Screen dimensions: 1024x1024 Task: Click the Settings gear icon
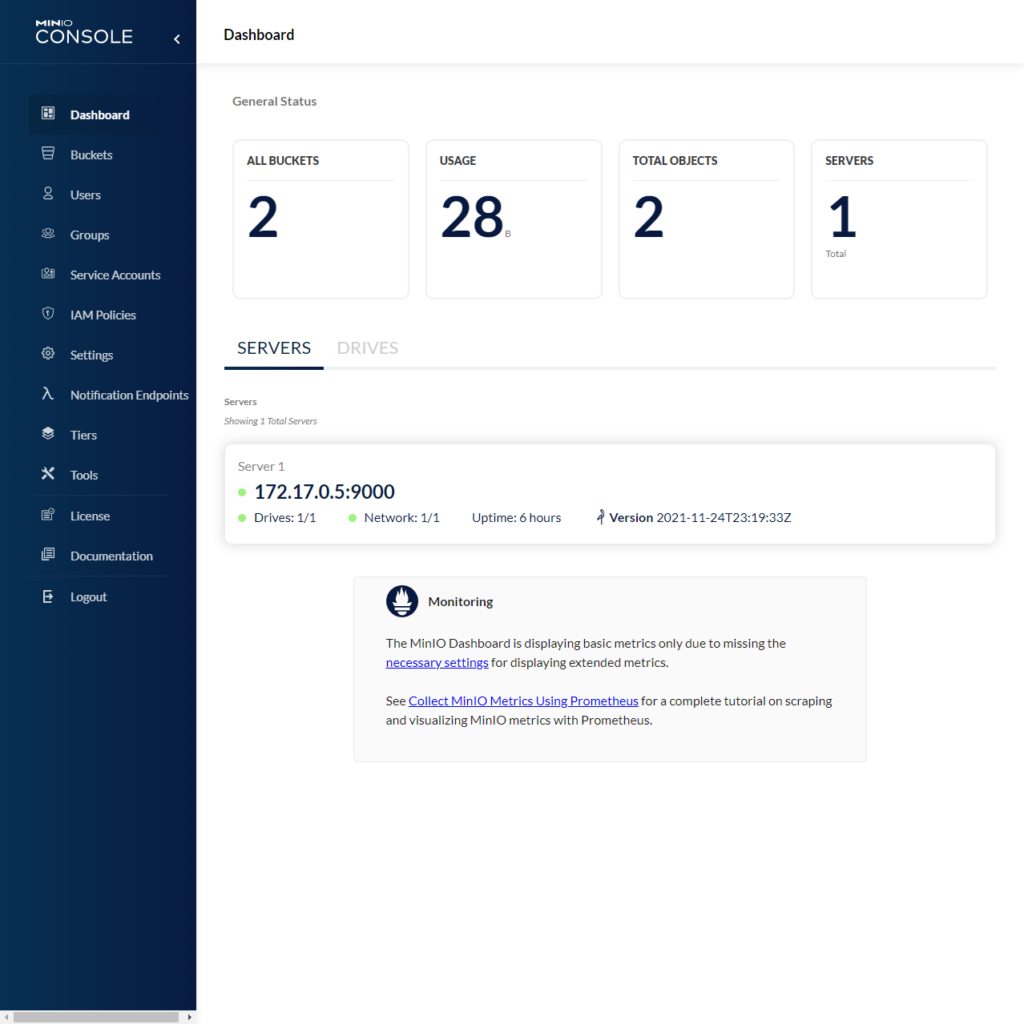pos(48,354)
